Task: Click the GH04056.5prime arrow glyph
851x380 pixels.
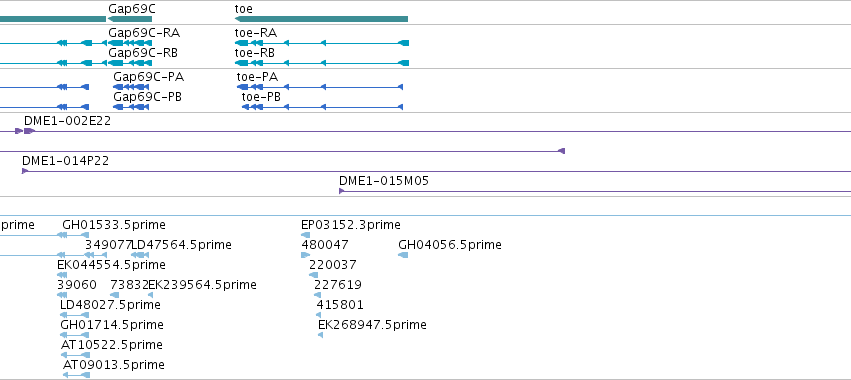Action: pos(403,255)
